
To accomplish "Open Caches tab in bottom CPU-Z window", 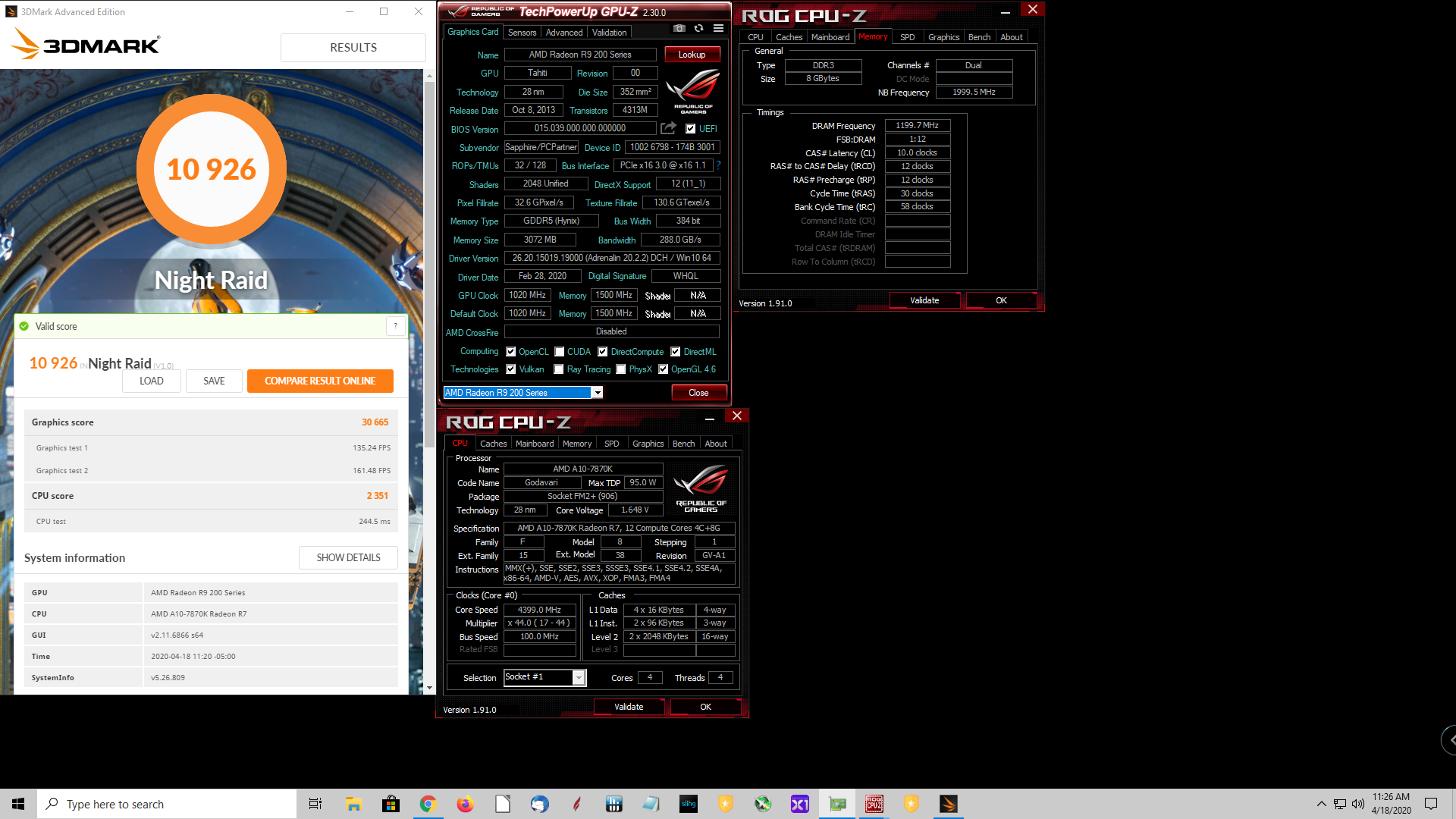I will (493, 444).
